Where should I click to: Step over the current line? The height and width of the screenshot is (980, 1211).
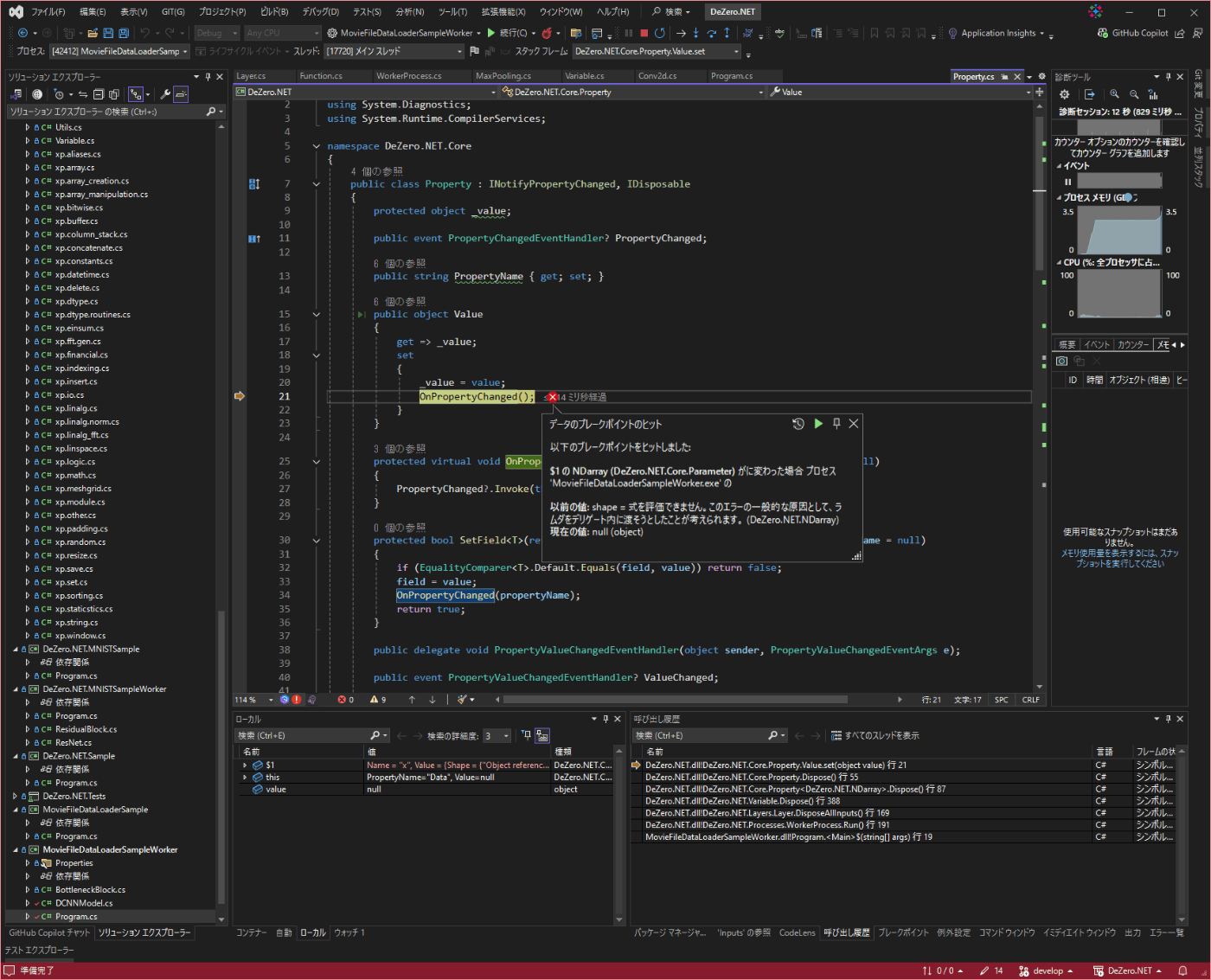coord(711,33)
